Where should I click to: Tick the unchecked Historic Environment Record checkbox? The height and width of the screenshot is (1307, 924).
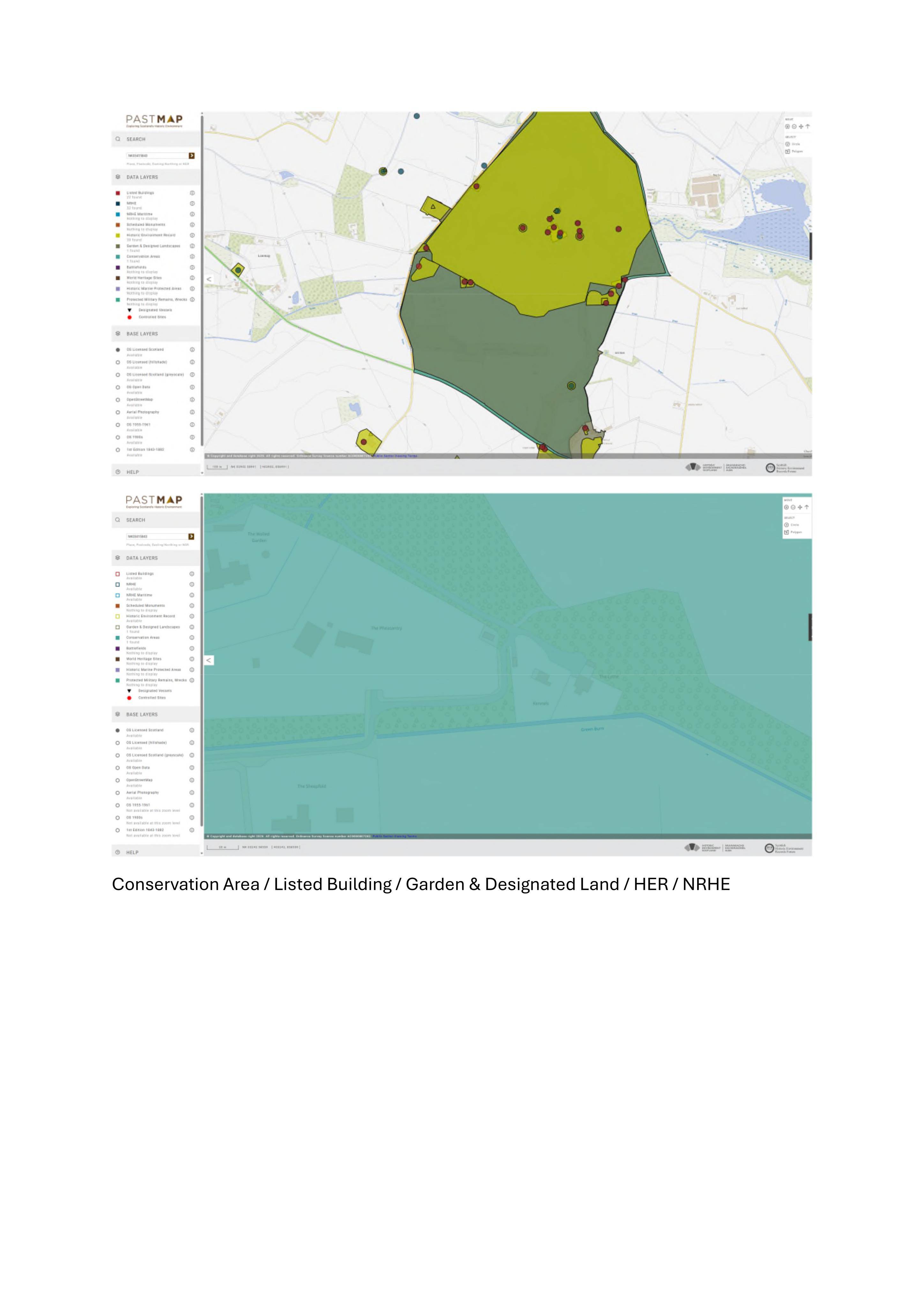pyautogui.click(x=118, y=616)
